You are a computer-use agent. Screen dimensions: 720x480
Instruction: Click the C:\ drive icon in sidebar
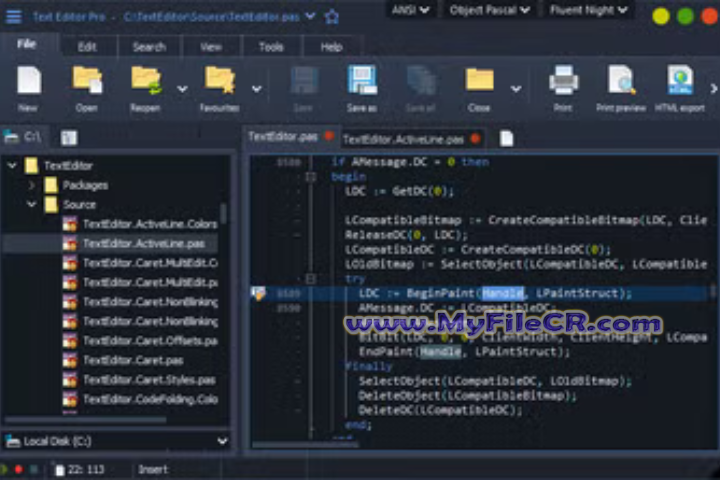pyautogui.click(x=11, y=137)
